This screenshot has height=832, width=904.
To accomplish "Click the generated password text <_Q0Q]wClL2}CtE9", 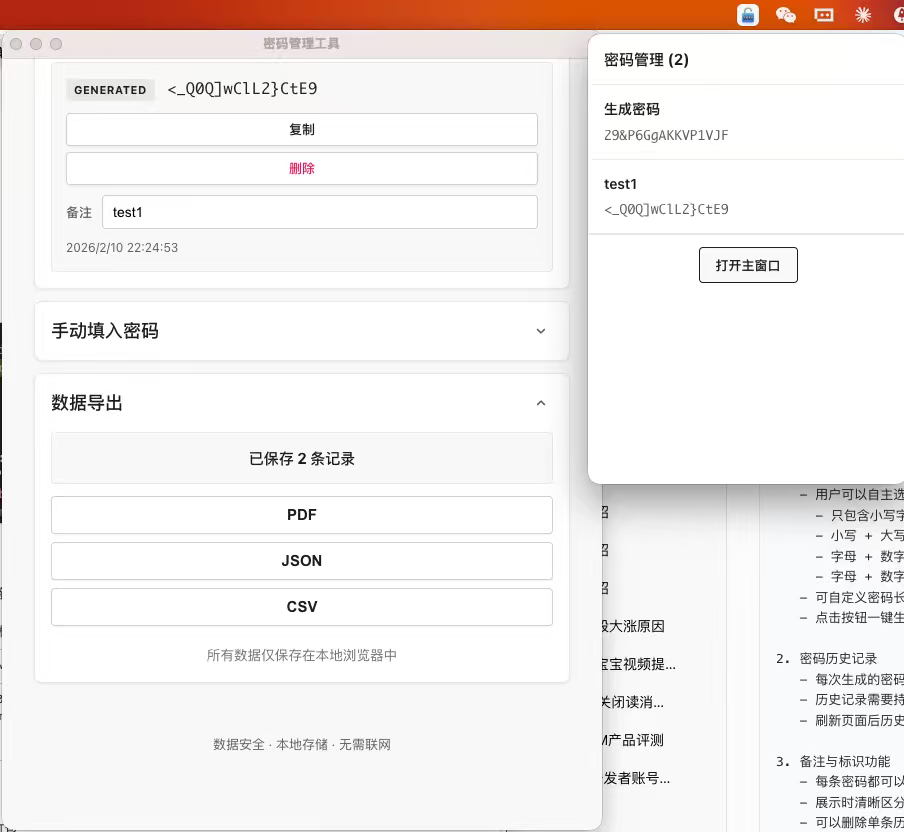I will [243, 89].
